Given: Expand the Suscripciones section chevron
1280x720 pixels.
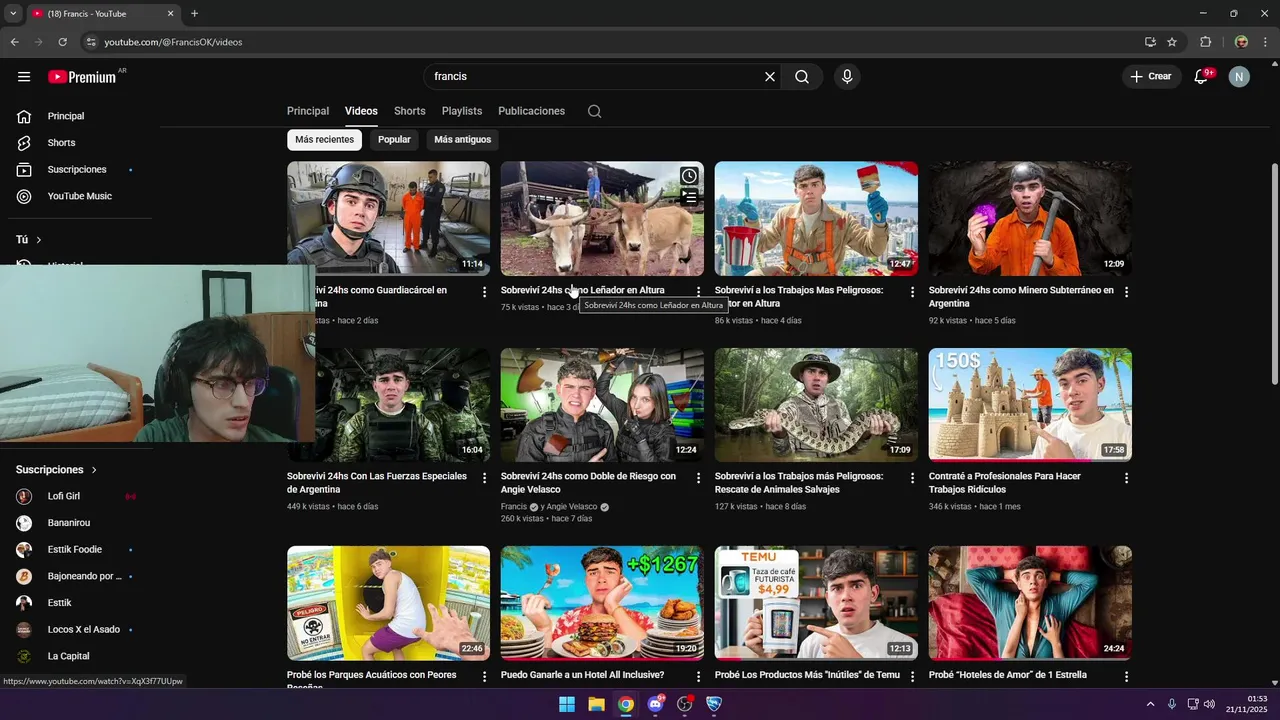Looking at the screenshot, I should point(94,470).
